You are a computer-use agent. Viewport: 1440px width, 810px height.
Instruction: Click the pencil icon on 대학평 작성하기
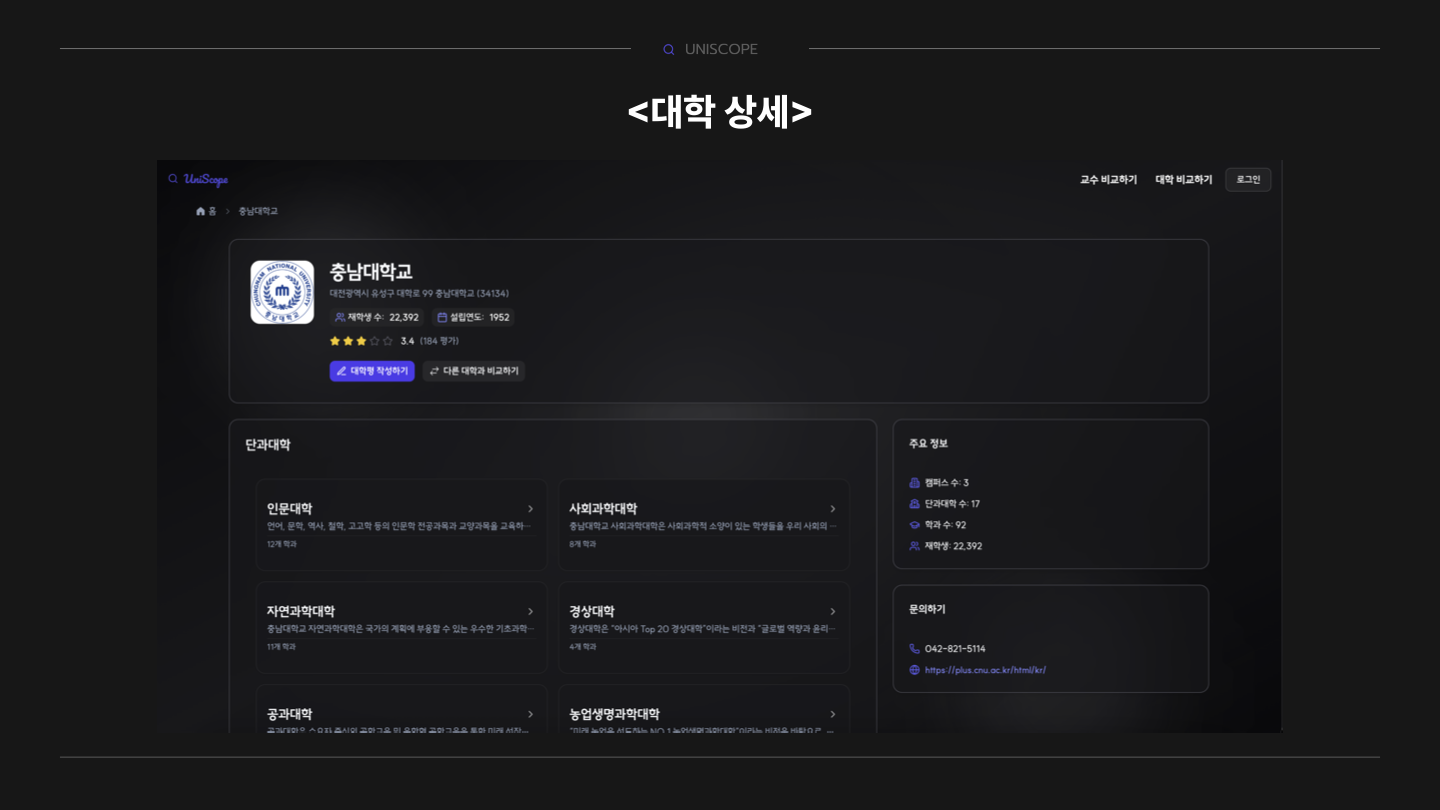click(341, 371)
